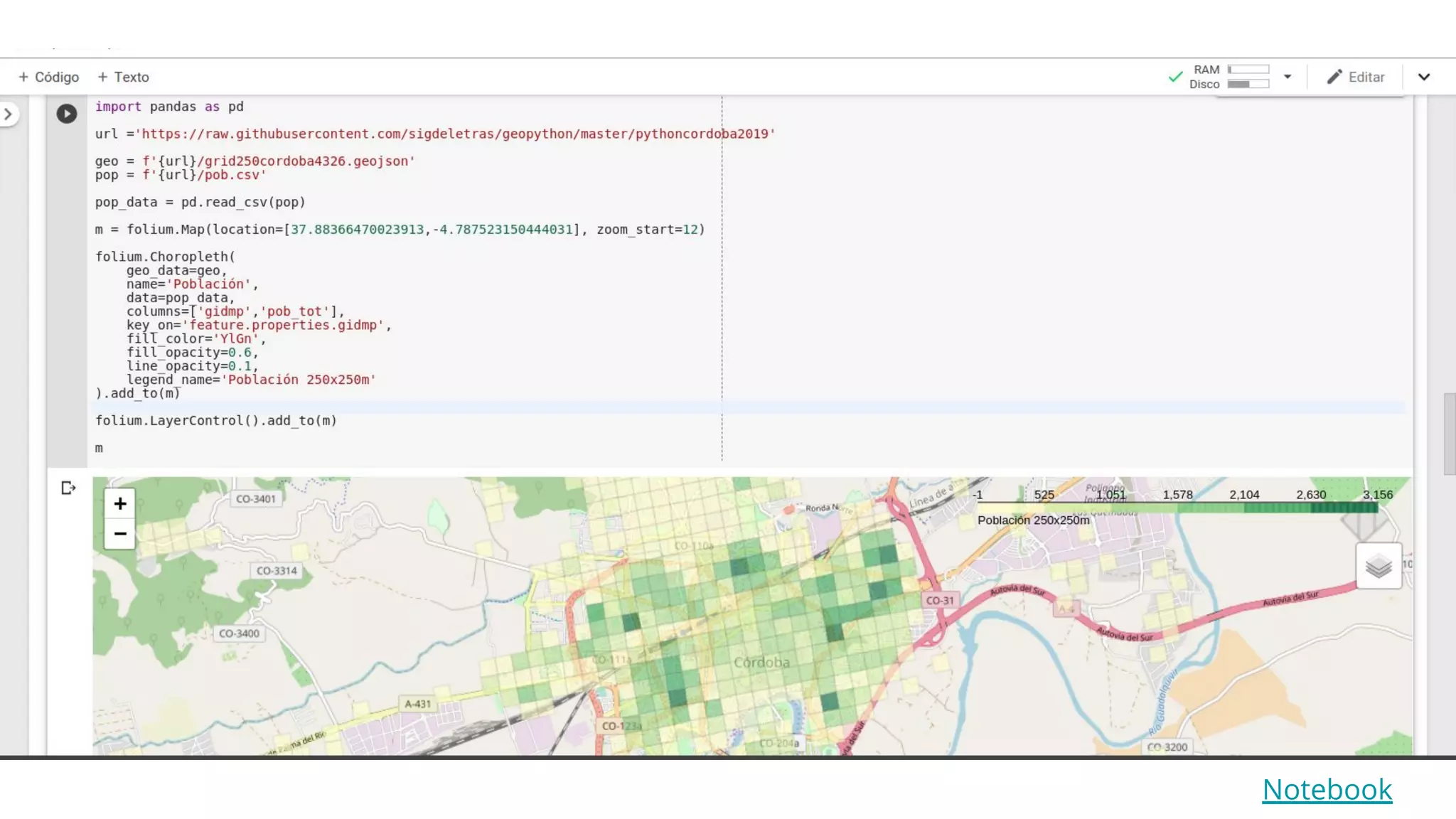Click the Córdoba label on the map
This screenshot has height=819, width=1456.
[761, 663]
